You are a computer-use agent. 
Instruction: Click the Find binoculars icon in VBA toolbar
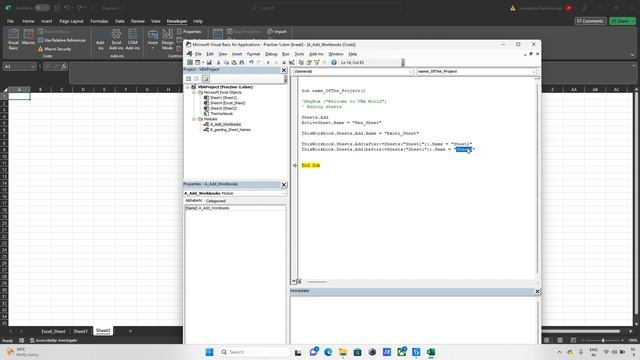click(x=242, y=62)
